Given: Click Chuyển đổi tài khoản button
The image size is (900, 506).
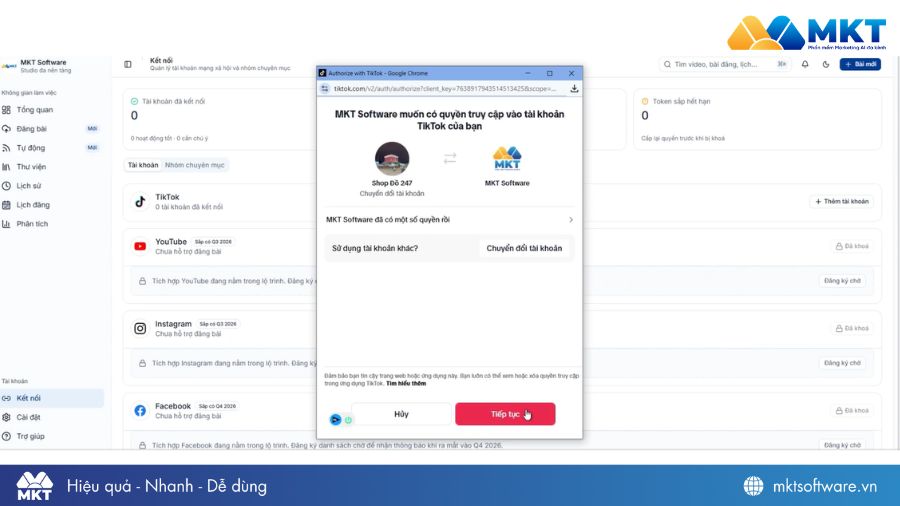Looking at the screenshot, I should (x=524, y=248).
